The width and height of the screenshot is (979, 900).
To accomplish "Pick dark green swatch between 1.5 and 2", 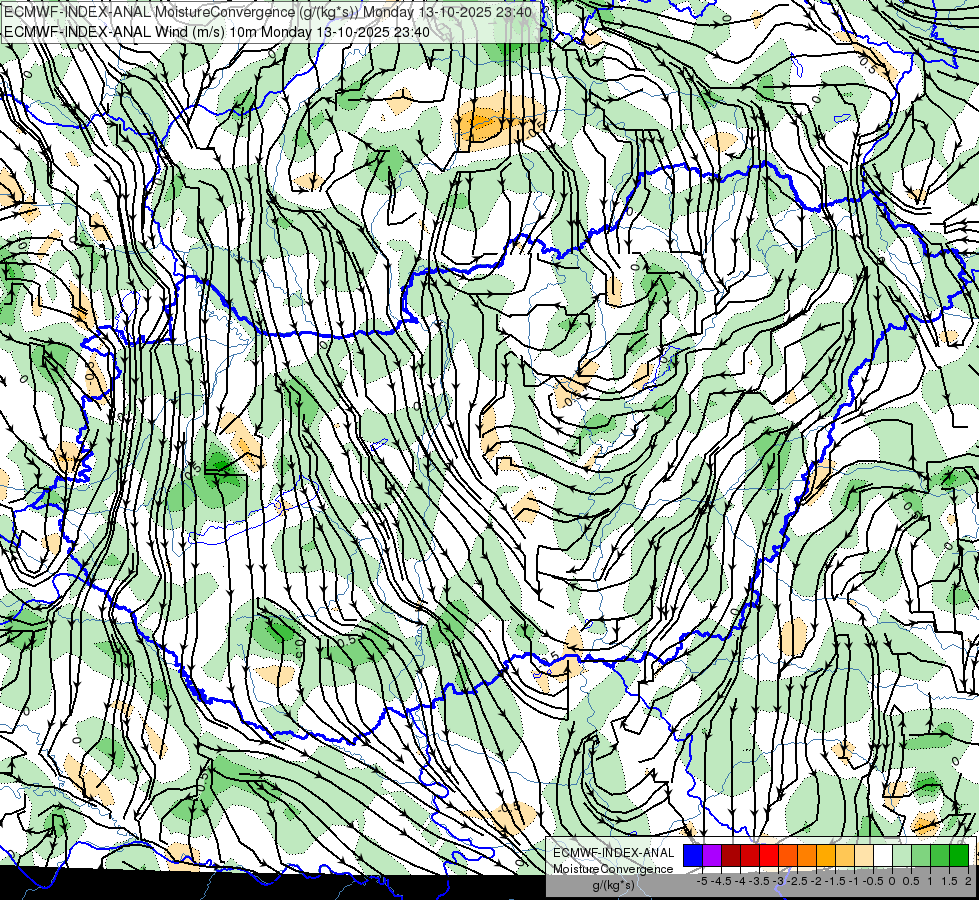I will pos(959,856).
